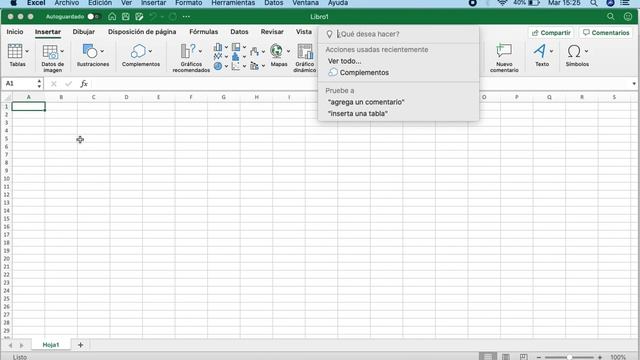640x360 pixels.
Task: Insert a statistical chart
Action: tap(236, 56)
